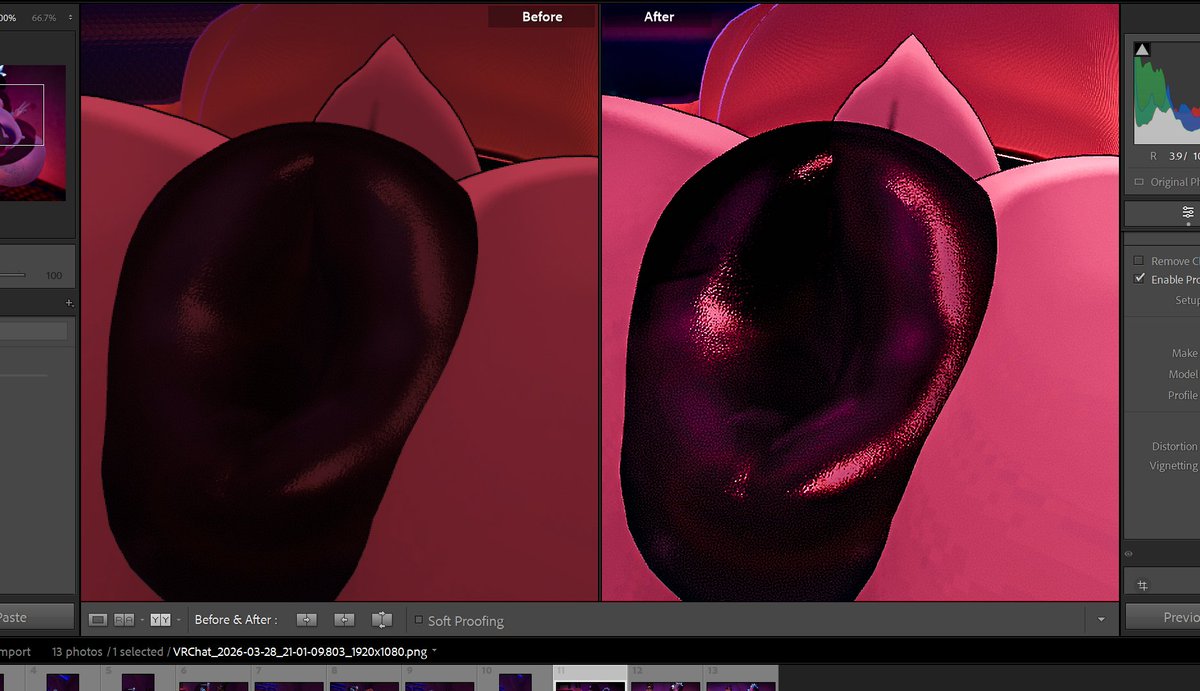Click the 'Before & After :' toolbar label

pyautogui.click(x=236, y=620)
